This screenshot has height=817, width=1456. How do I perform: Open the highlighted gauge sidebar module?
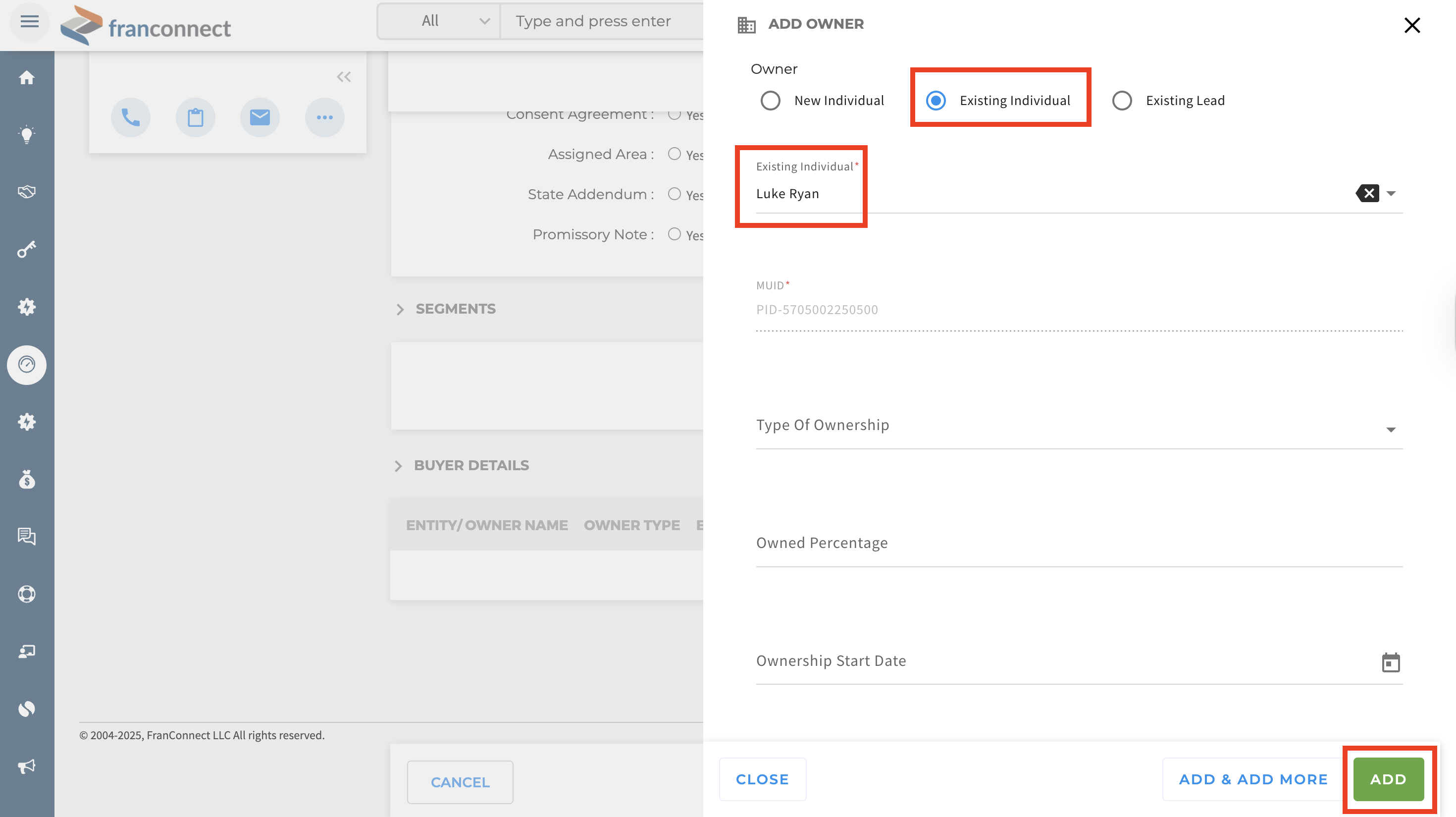tap(27, 365)
